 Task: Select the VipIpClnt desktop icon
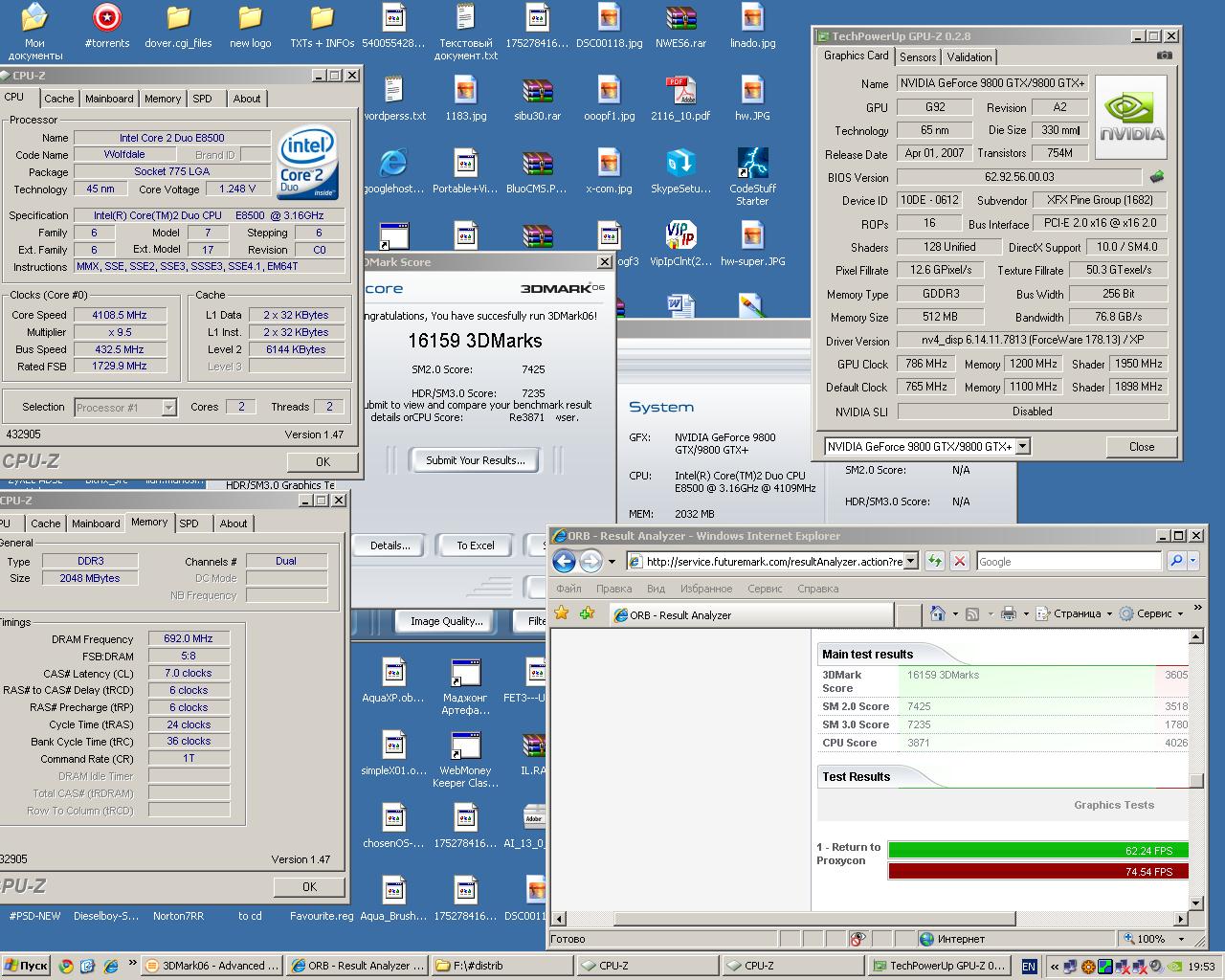[681, 245]
